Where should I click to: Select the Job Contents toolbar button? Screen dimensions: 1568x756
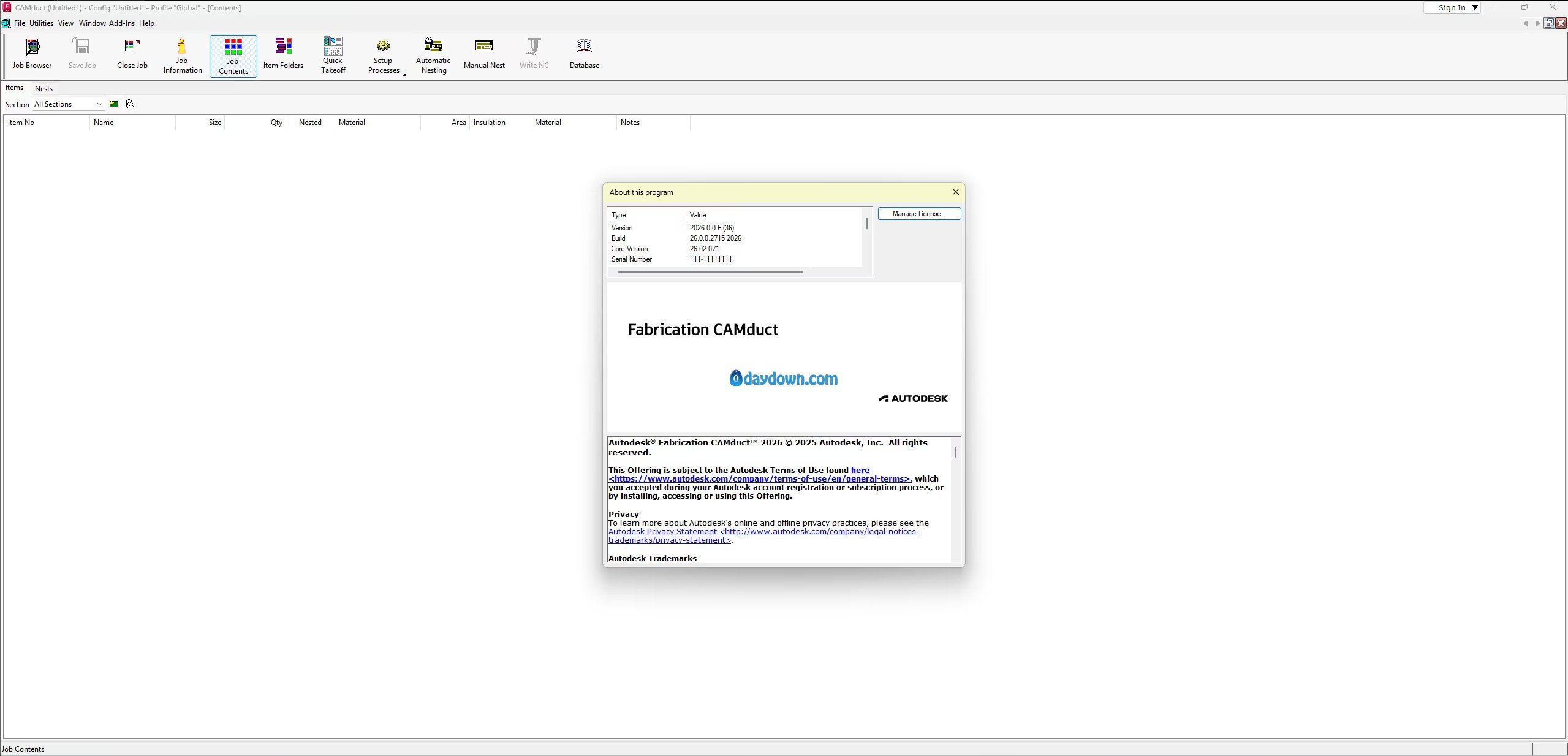(233, 56)
